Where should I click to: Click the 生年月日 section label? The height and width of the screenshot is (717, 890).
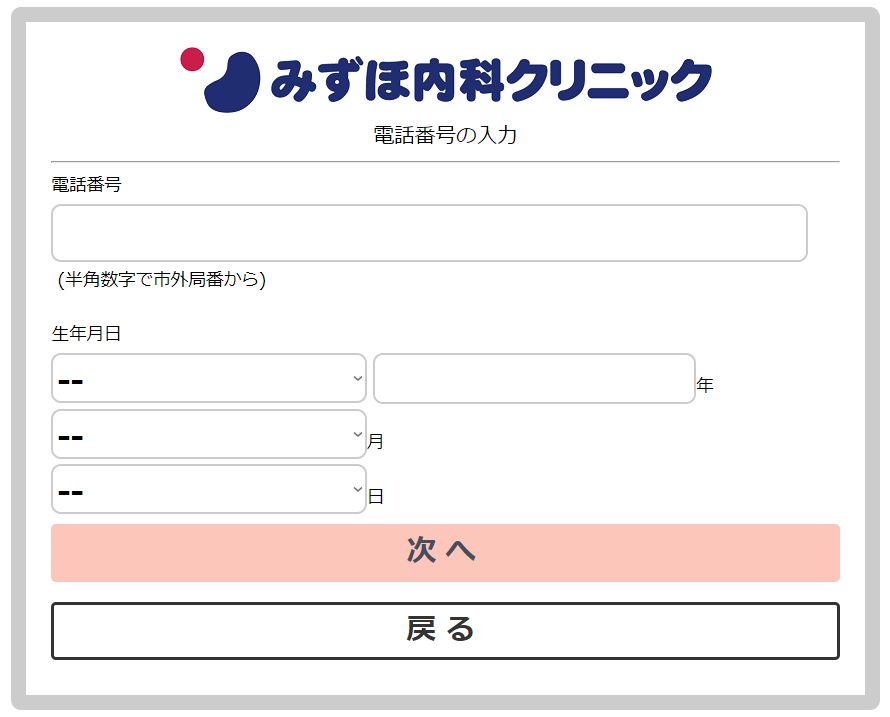point(86,333)
